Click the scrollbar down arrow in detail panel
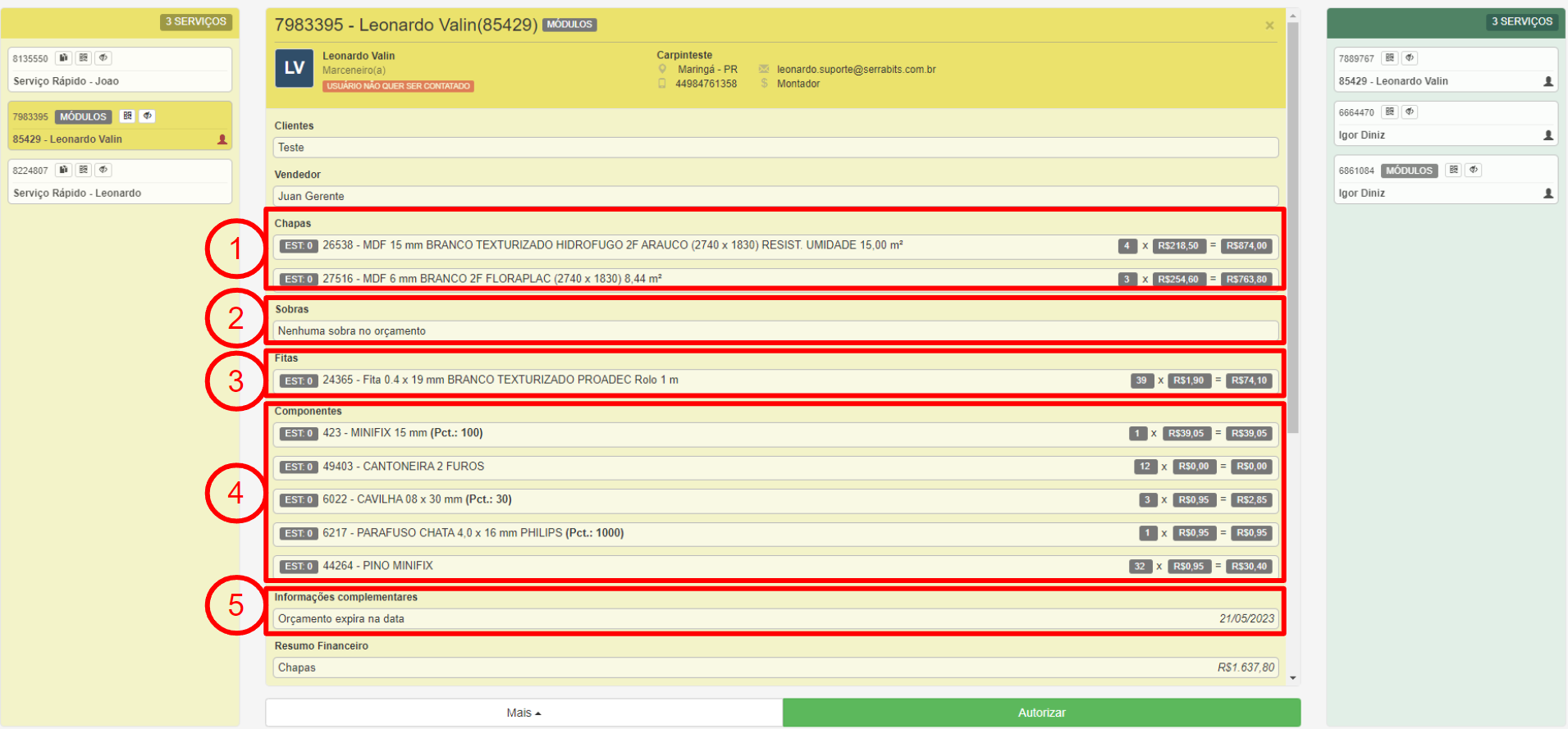This screenshot has width=1568, height=729. point(1293,678)
